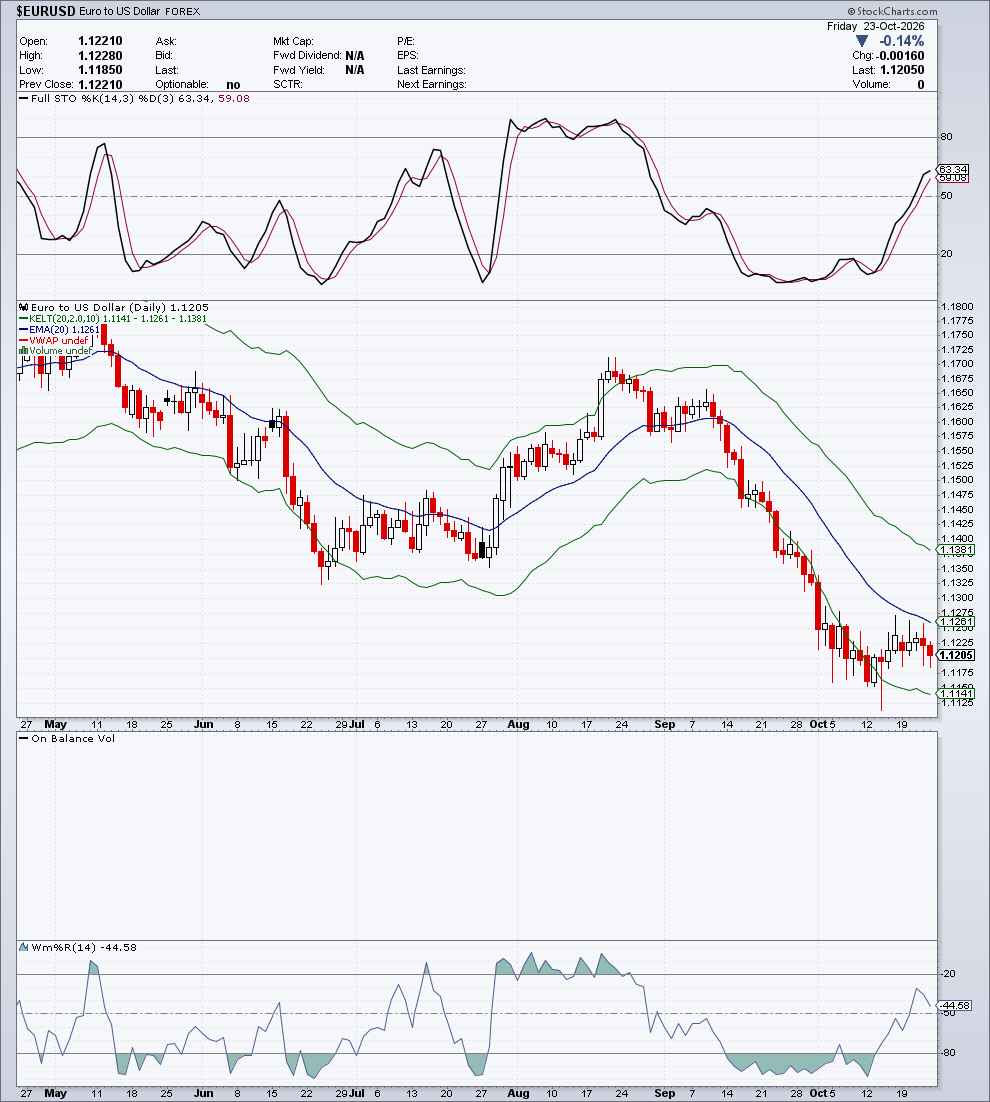Image resolution: width=990 pixels, height=1102 pixels.
Task: Click the '1.1261' price tag on the right axis
Action: (x=956, y=621)
